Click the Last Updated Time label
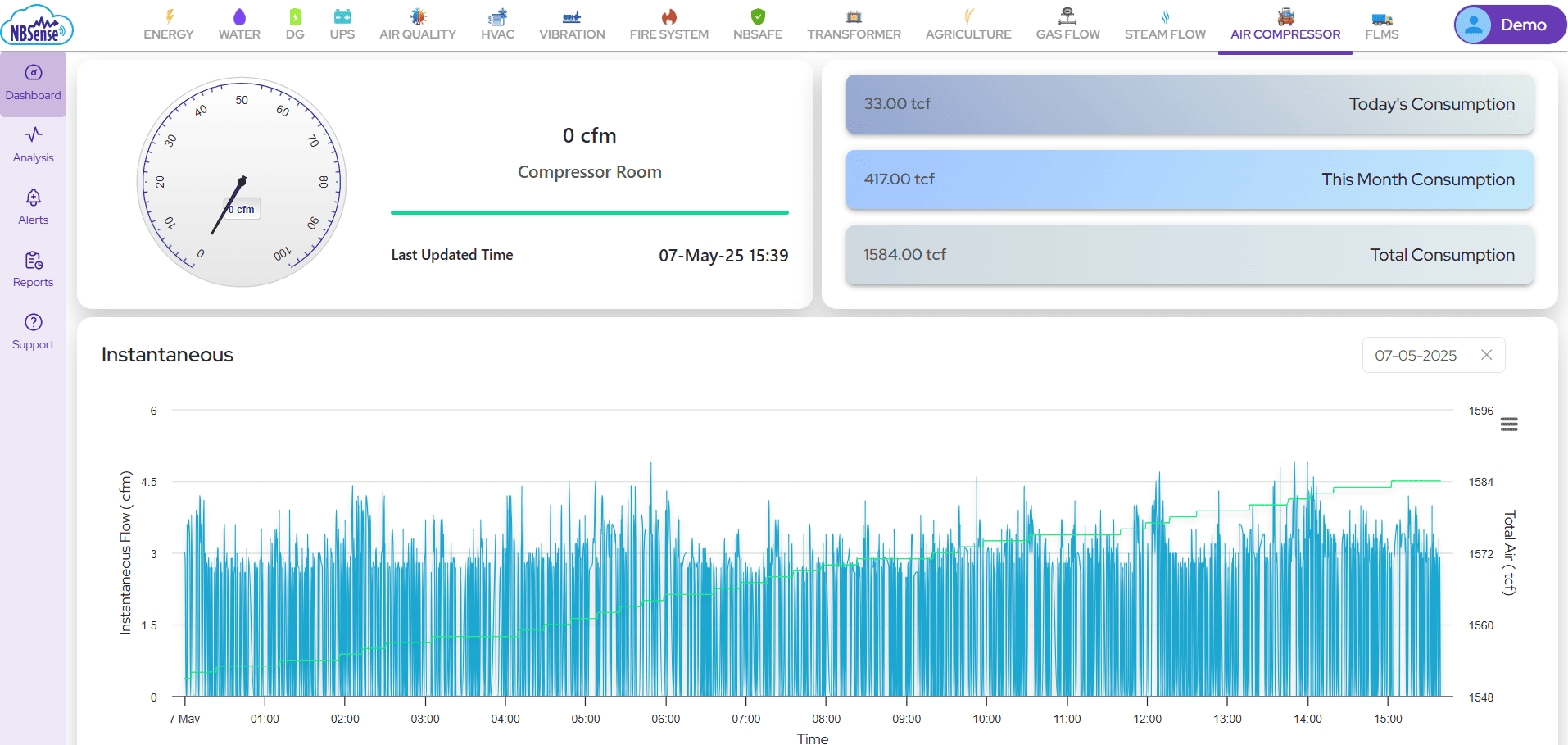This screenshot has width=1568, height=745. pos(452,255)
